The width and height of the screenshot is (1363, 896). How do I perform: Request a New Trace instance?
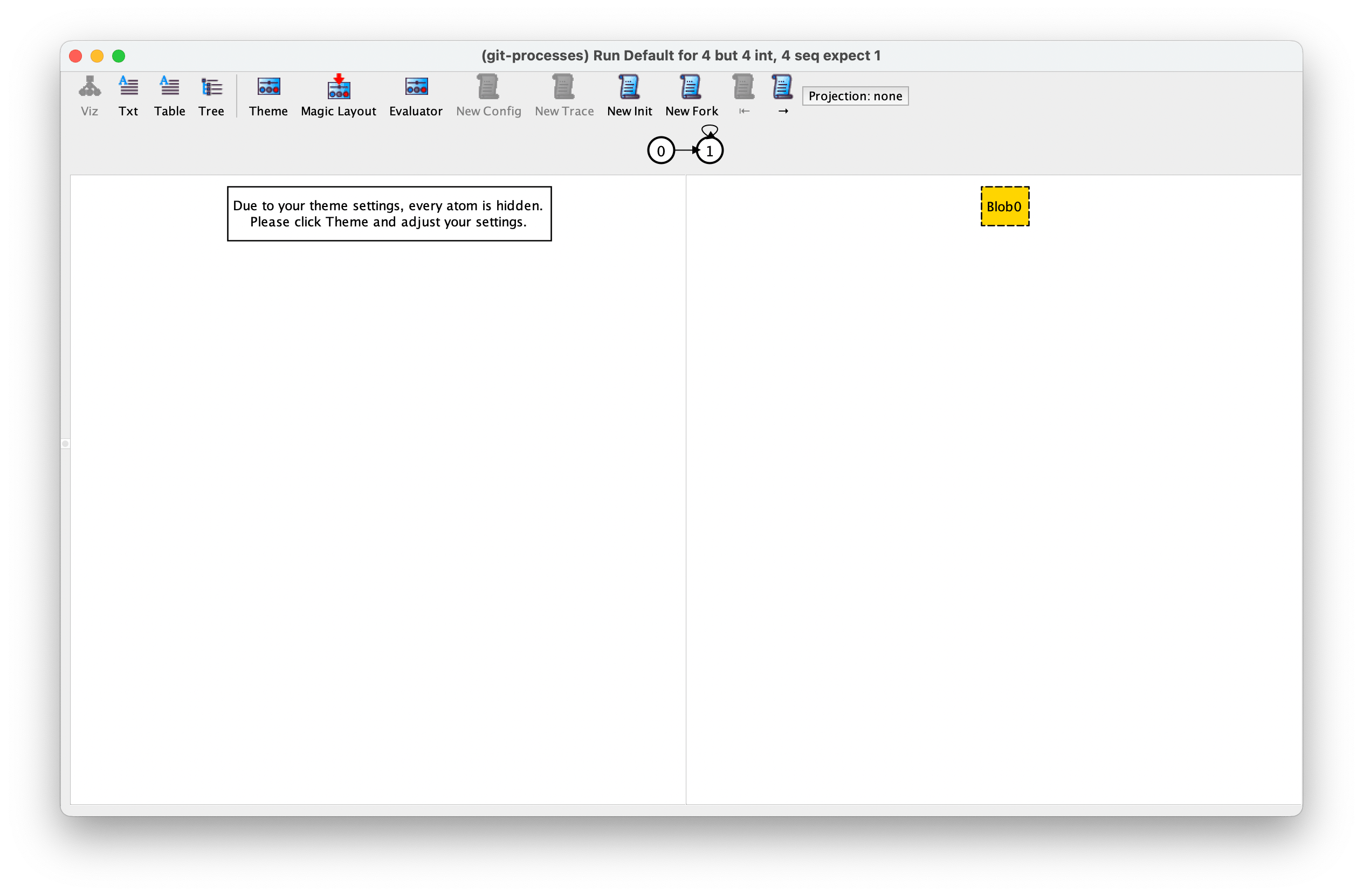[564, 95]
